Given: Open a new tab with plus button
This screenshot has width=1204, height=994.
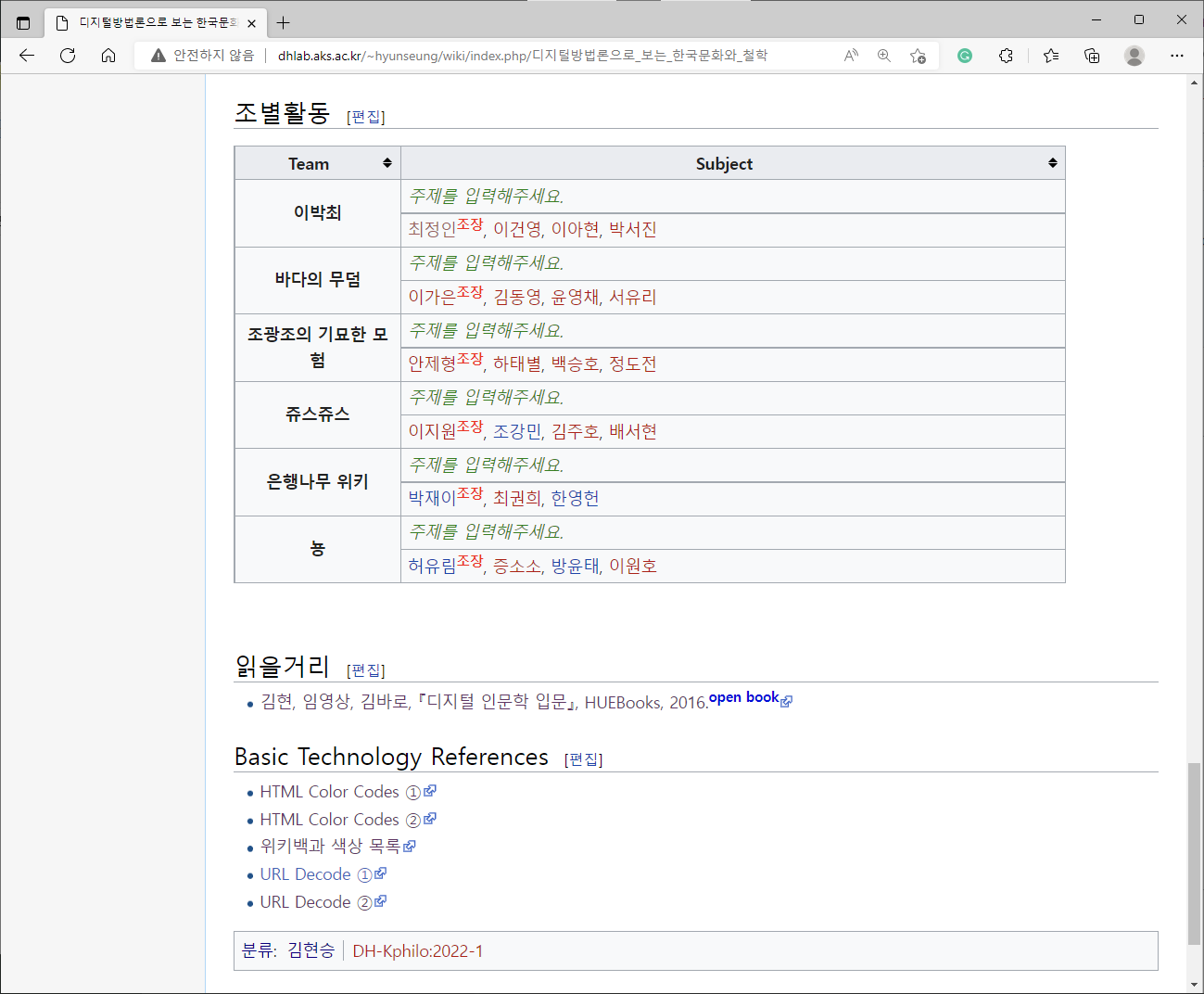Looking at the screenshot, I should 284,22.
